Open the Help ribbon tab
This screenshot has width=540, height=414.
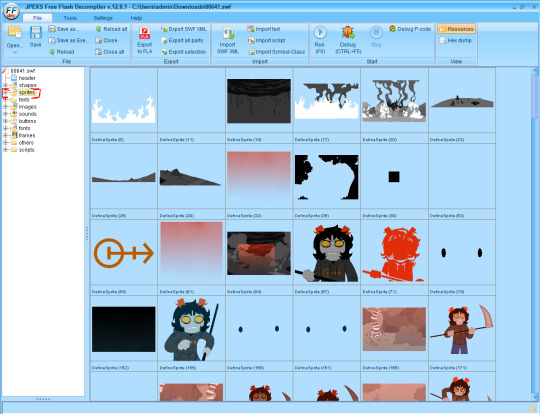pos(136,18)
